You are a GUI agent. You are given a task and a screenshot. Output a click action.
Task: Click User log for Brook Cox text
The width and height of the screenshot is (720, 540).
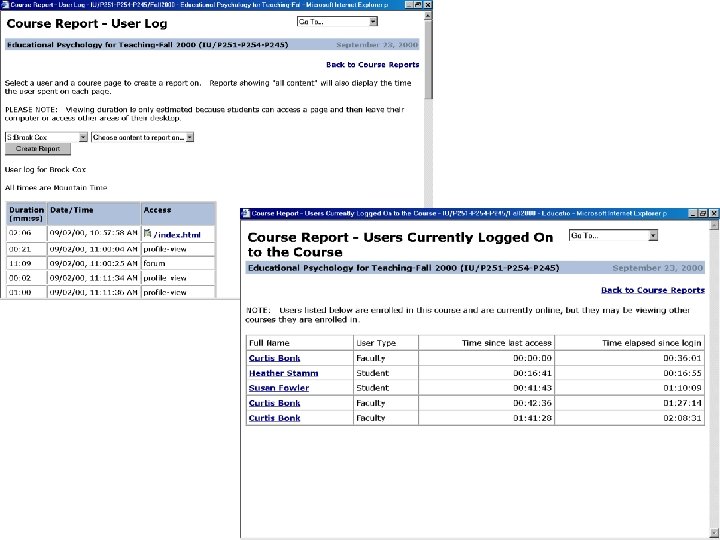point(45,169)
